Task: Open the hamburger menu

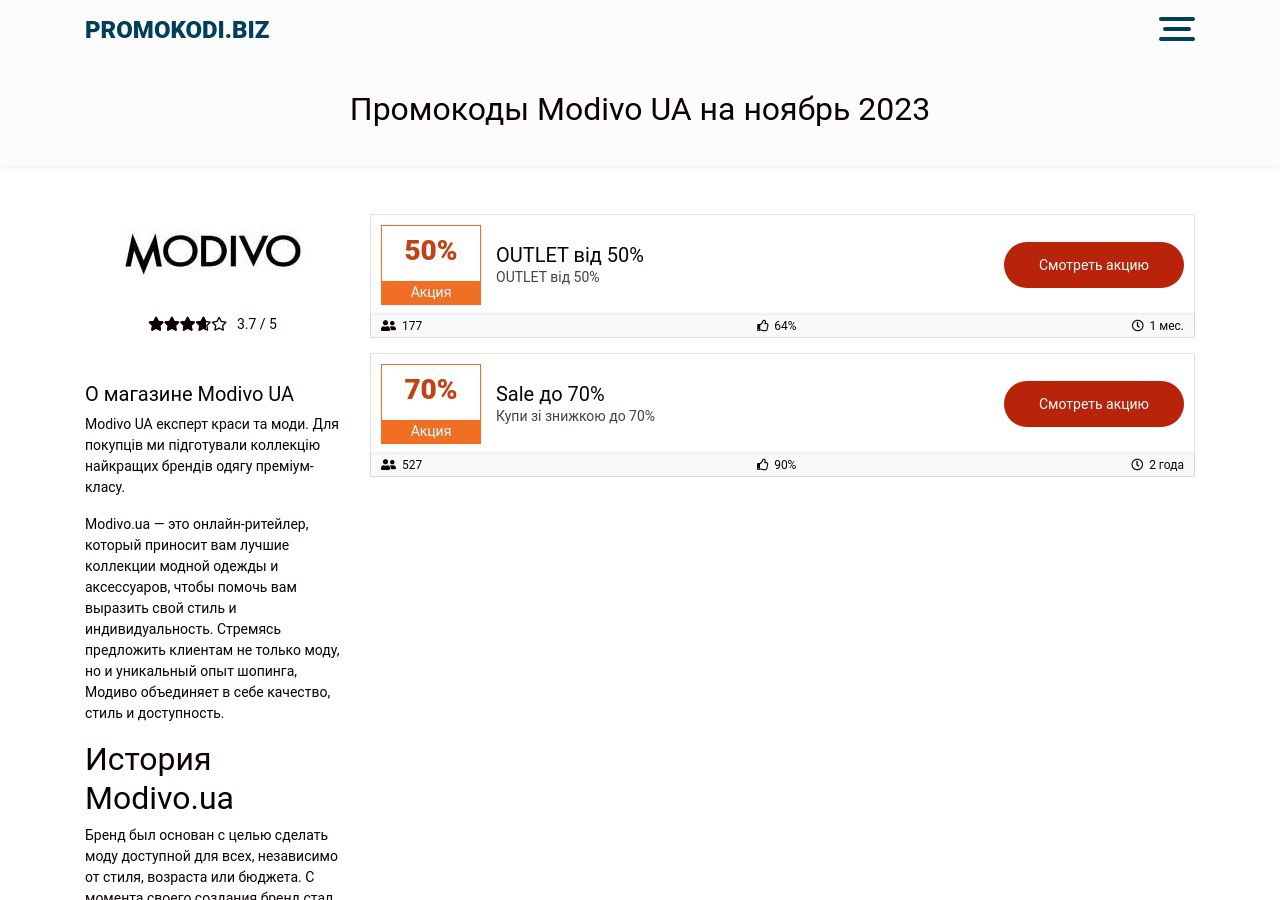Action: pyautogui.click(x=1176, y=29)
